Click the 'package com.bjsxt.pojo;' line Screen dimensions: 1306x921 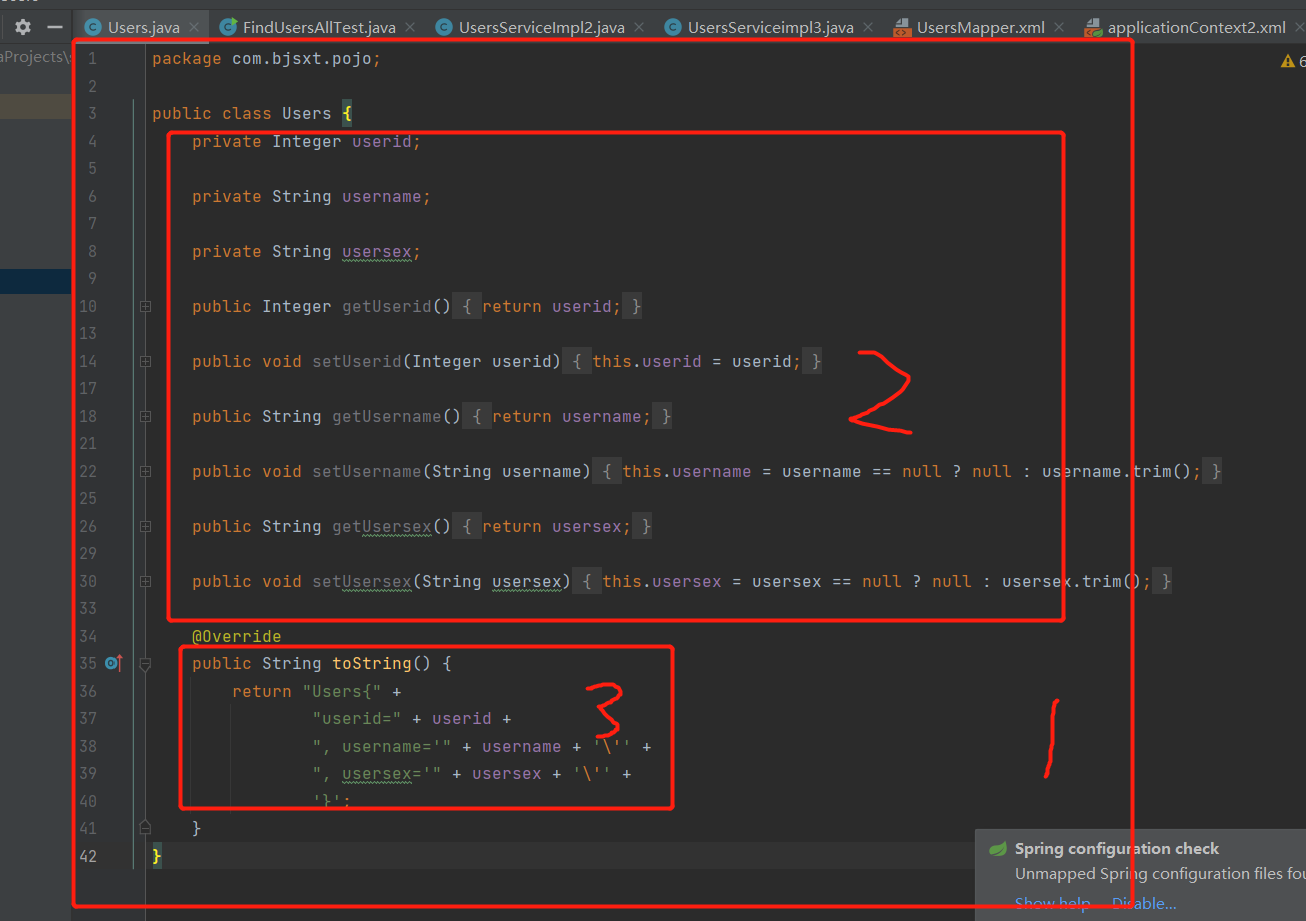267,59
